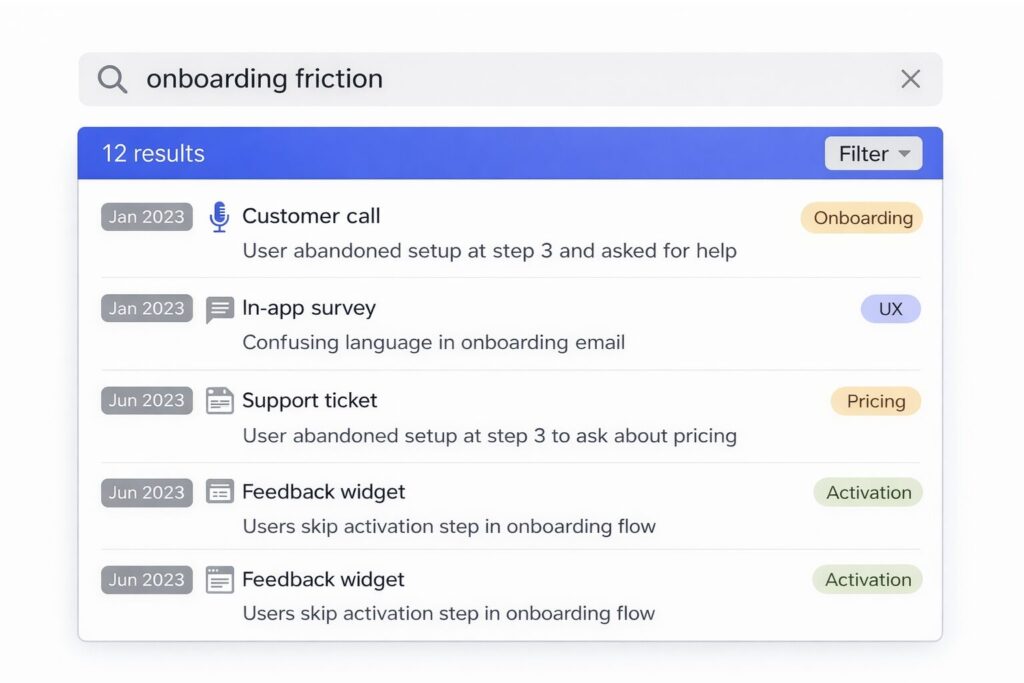Screen dimensions: 1024x683
Task: Click the Filter dropdown arrow
Action: [x=904, y=154]
